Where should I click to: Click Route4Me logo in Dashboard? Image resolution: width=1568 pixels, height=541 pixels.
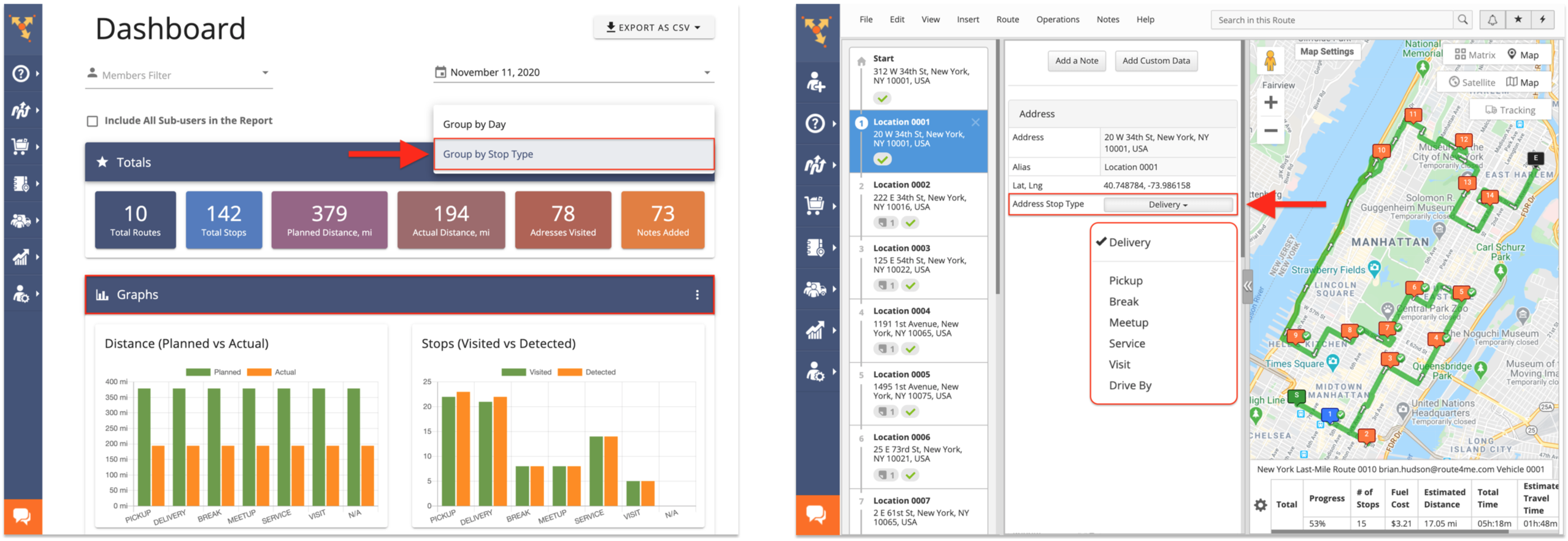coord(23,27)
